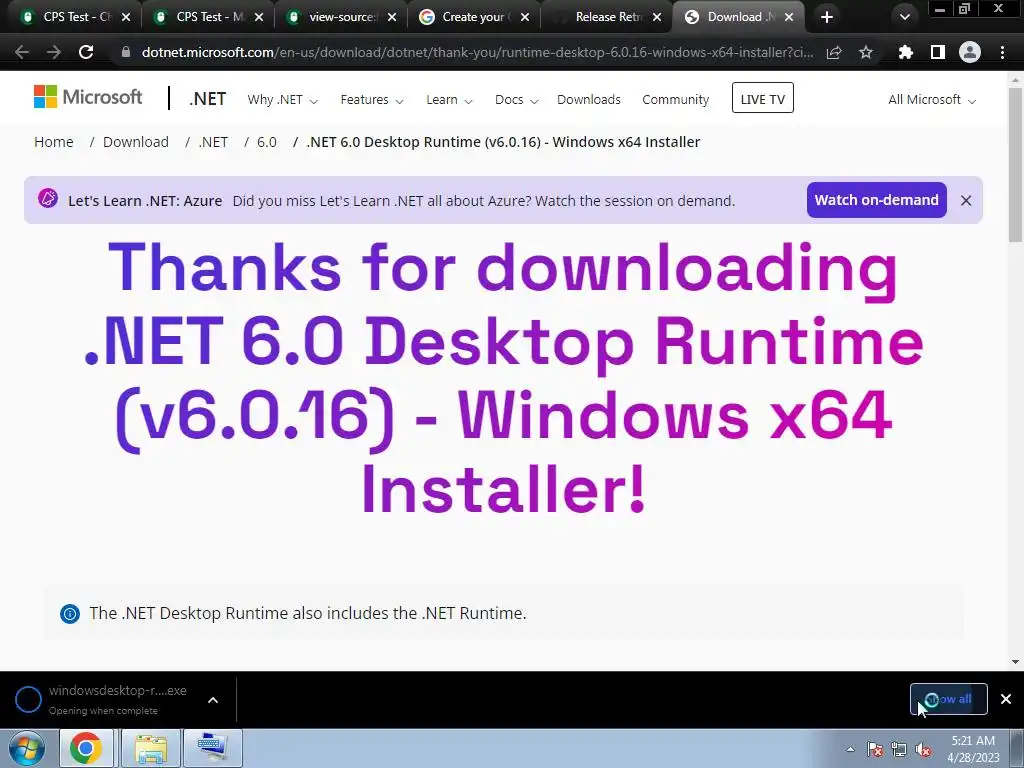1024x768 pixels.
Task: Open the tab search dropdown arrow
Action: tap(904, 17)
